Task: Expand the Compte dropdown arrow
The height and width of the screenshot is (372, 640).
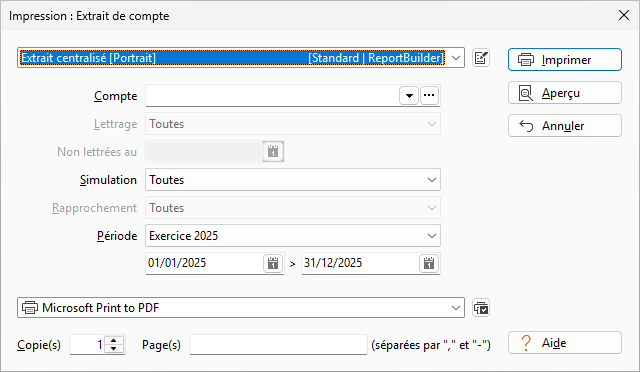Action: (x=409, y=96)
